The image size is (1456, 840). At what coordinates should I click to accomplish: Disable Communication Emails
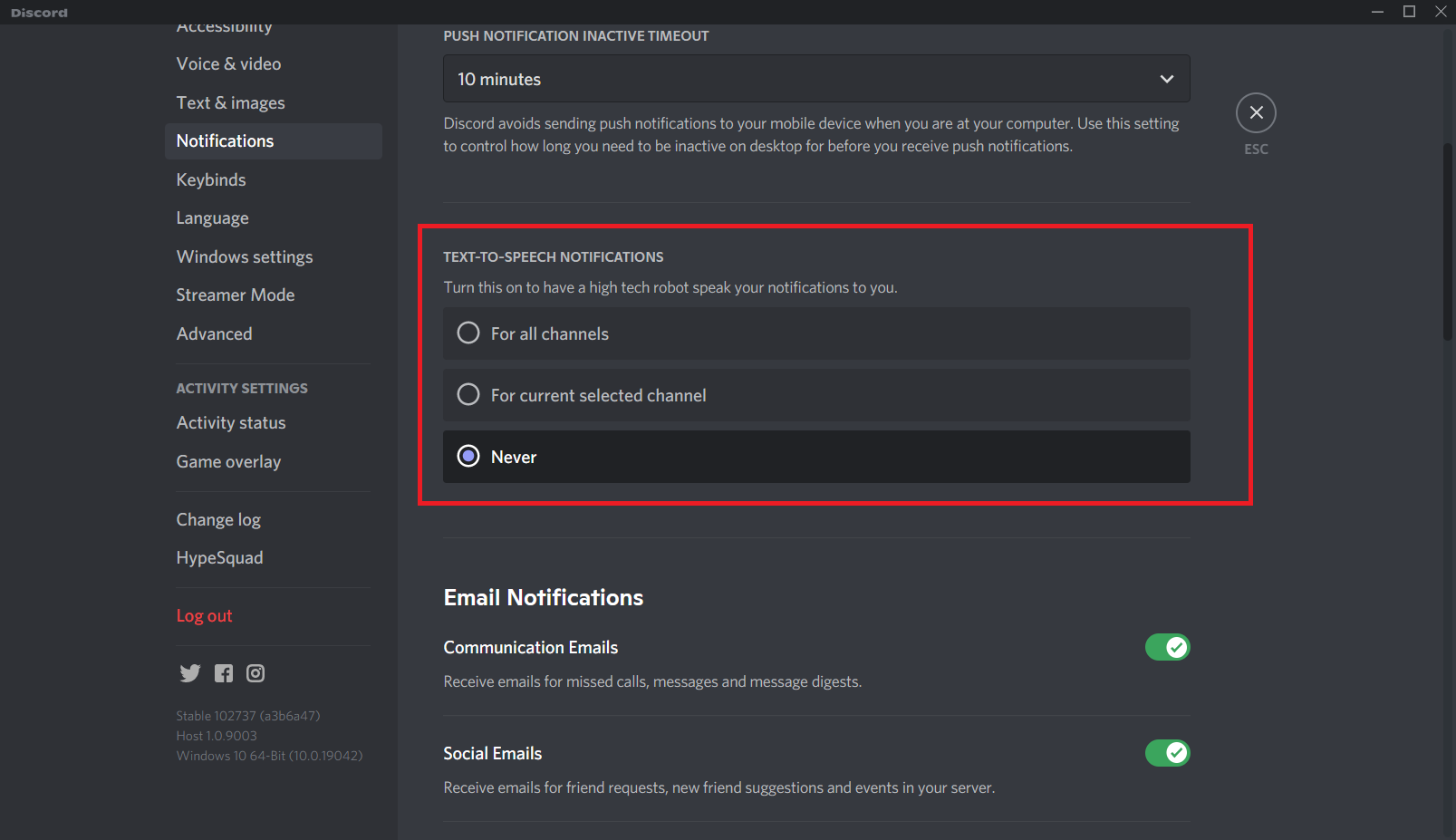tap(1167, 647)
